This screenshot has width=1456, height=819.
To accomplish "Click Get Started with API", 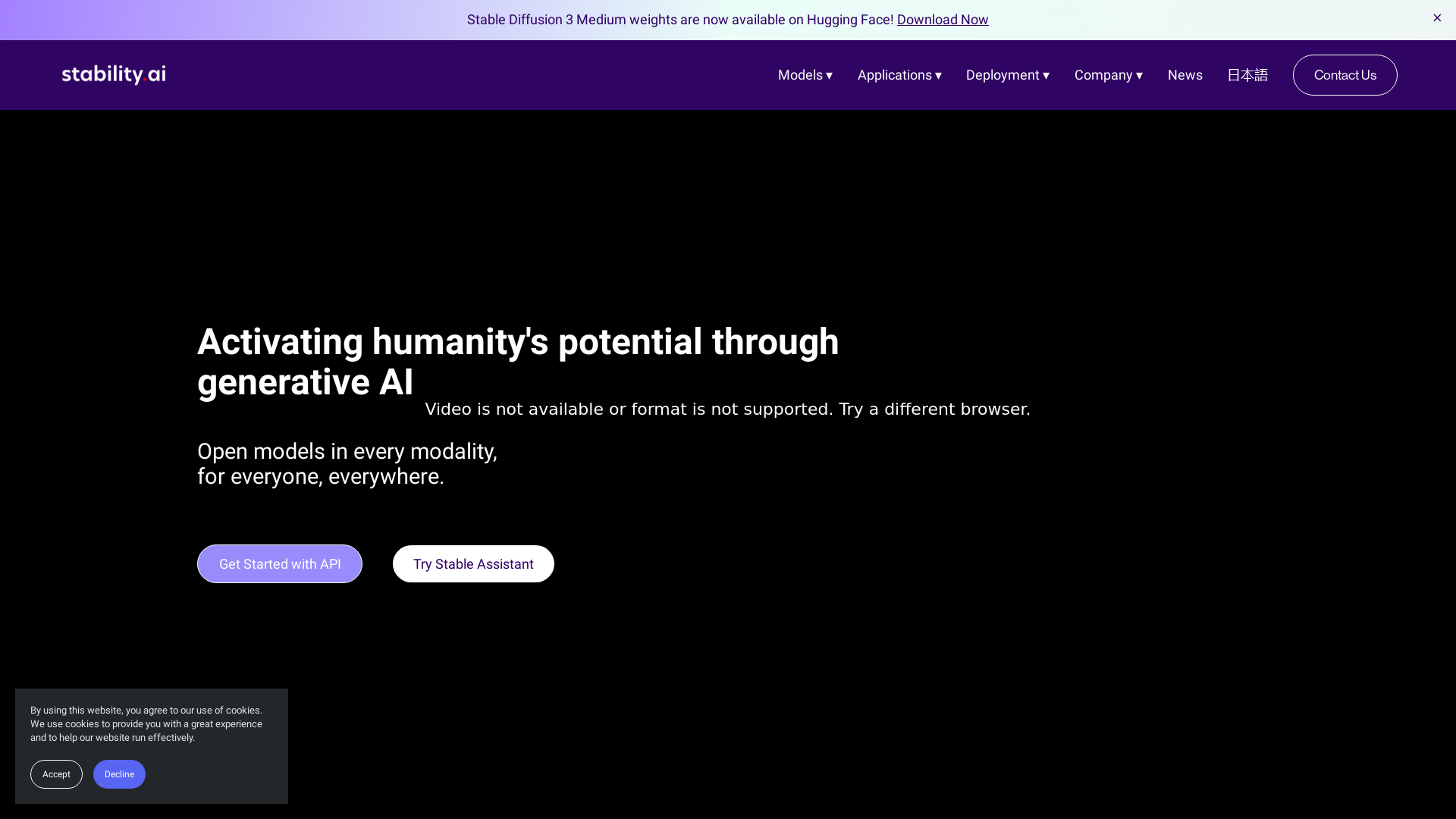I will point(279,563).
